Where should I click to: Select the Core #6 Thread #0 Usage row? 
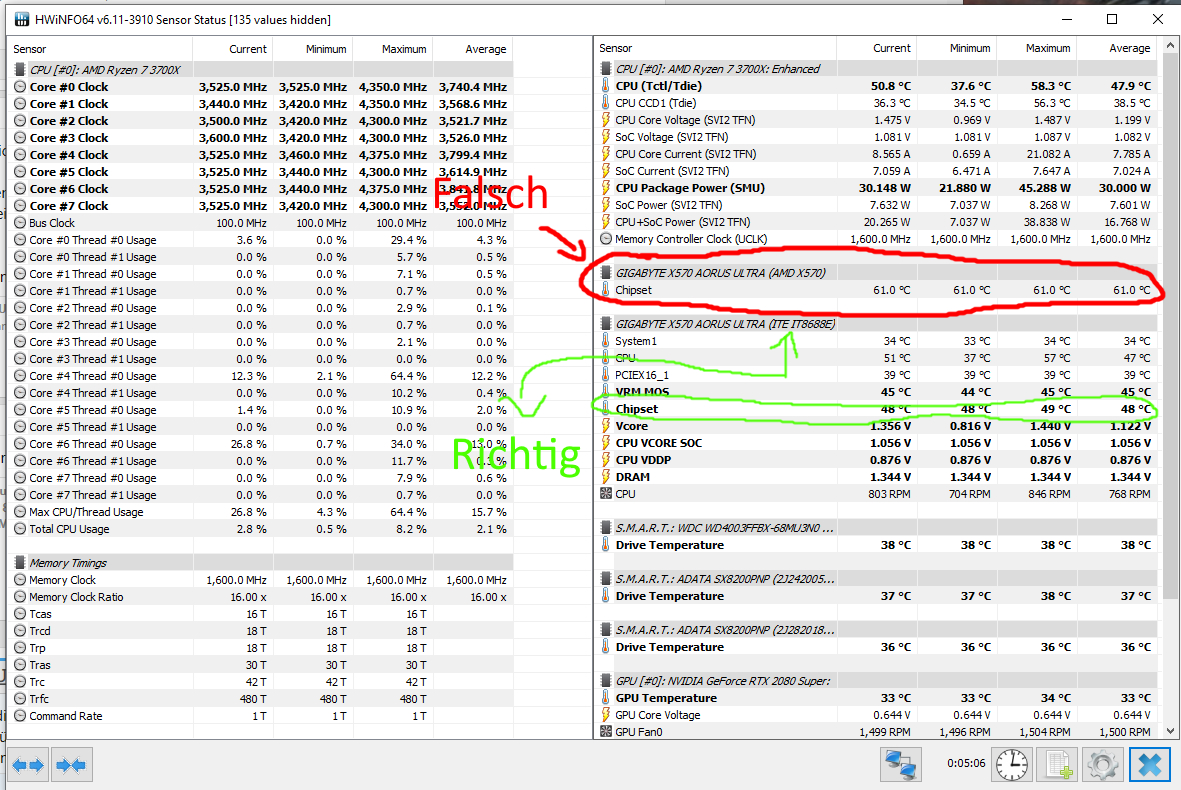click(261, 444)
